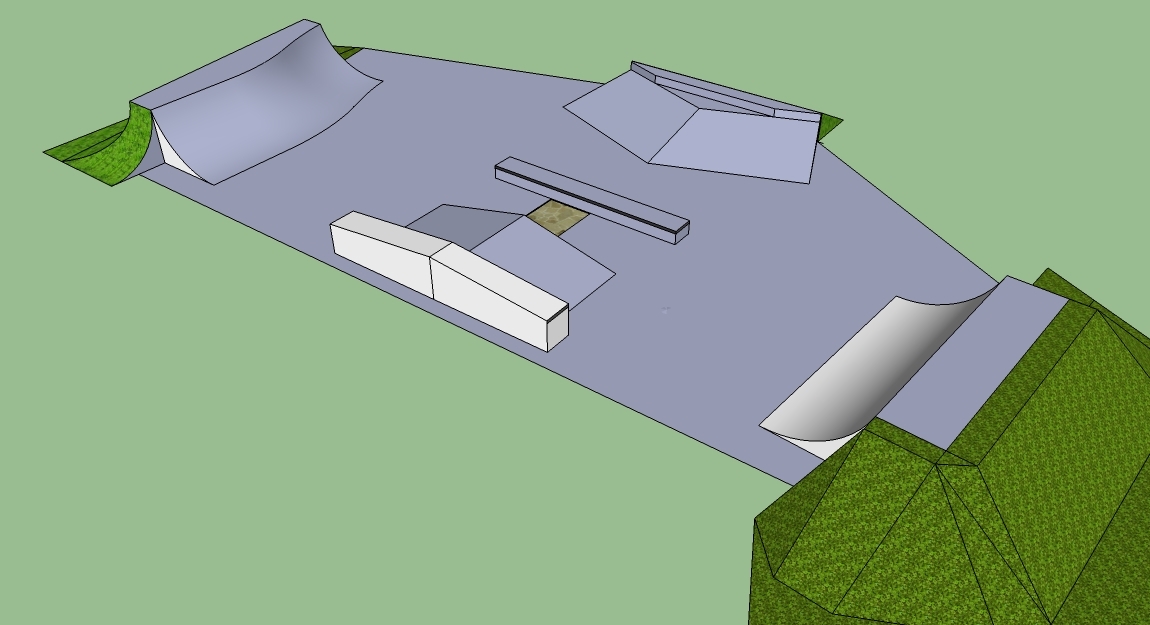Select the left flat segment of white ledge
The width and height of the screenshot is (1150, 625).
pos(380,252)
